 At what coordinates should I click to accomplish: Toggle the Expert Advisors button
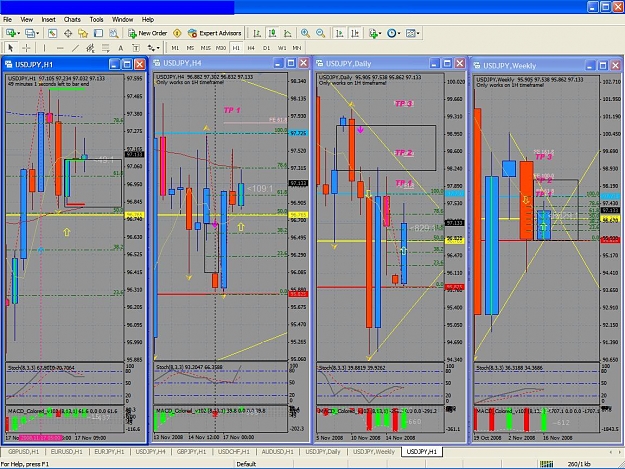[x=214, y=33]
